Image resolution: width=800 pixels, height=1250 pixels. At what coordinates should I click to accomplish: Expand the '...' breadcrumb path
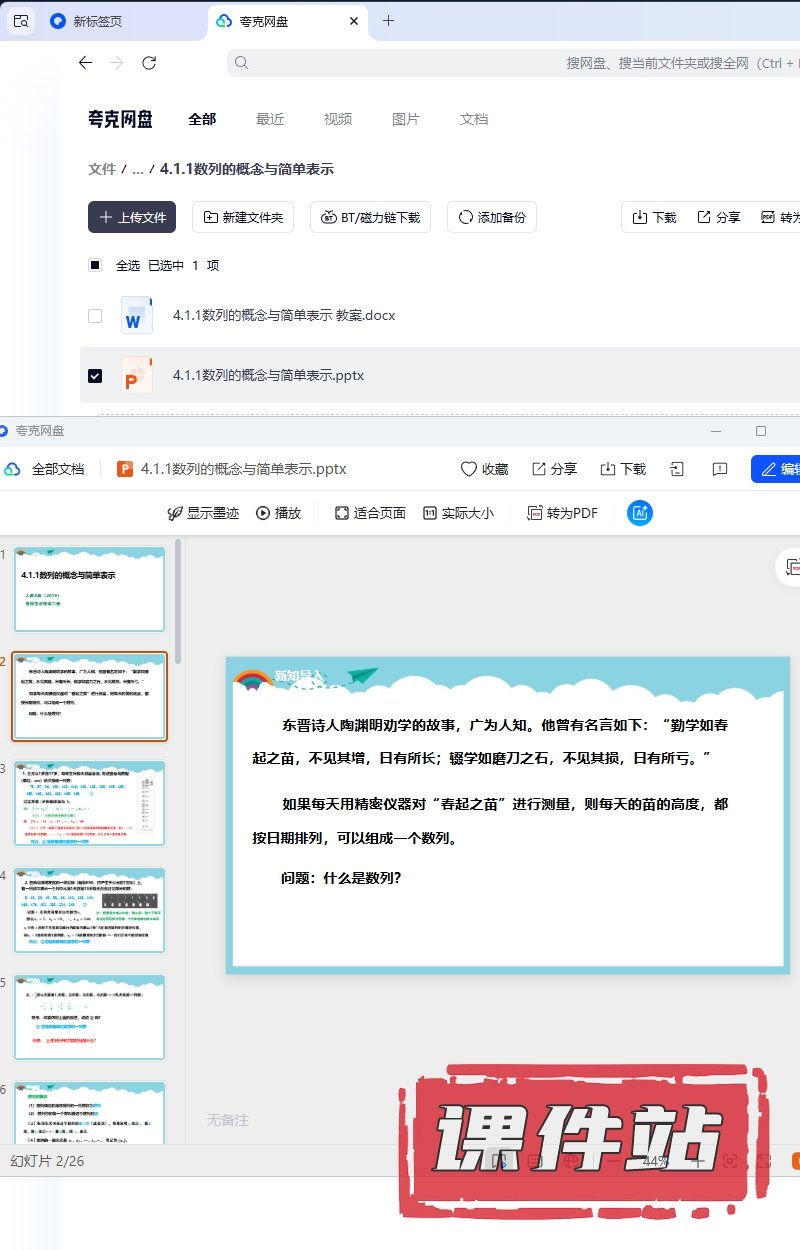138,170
